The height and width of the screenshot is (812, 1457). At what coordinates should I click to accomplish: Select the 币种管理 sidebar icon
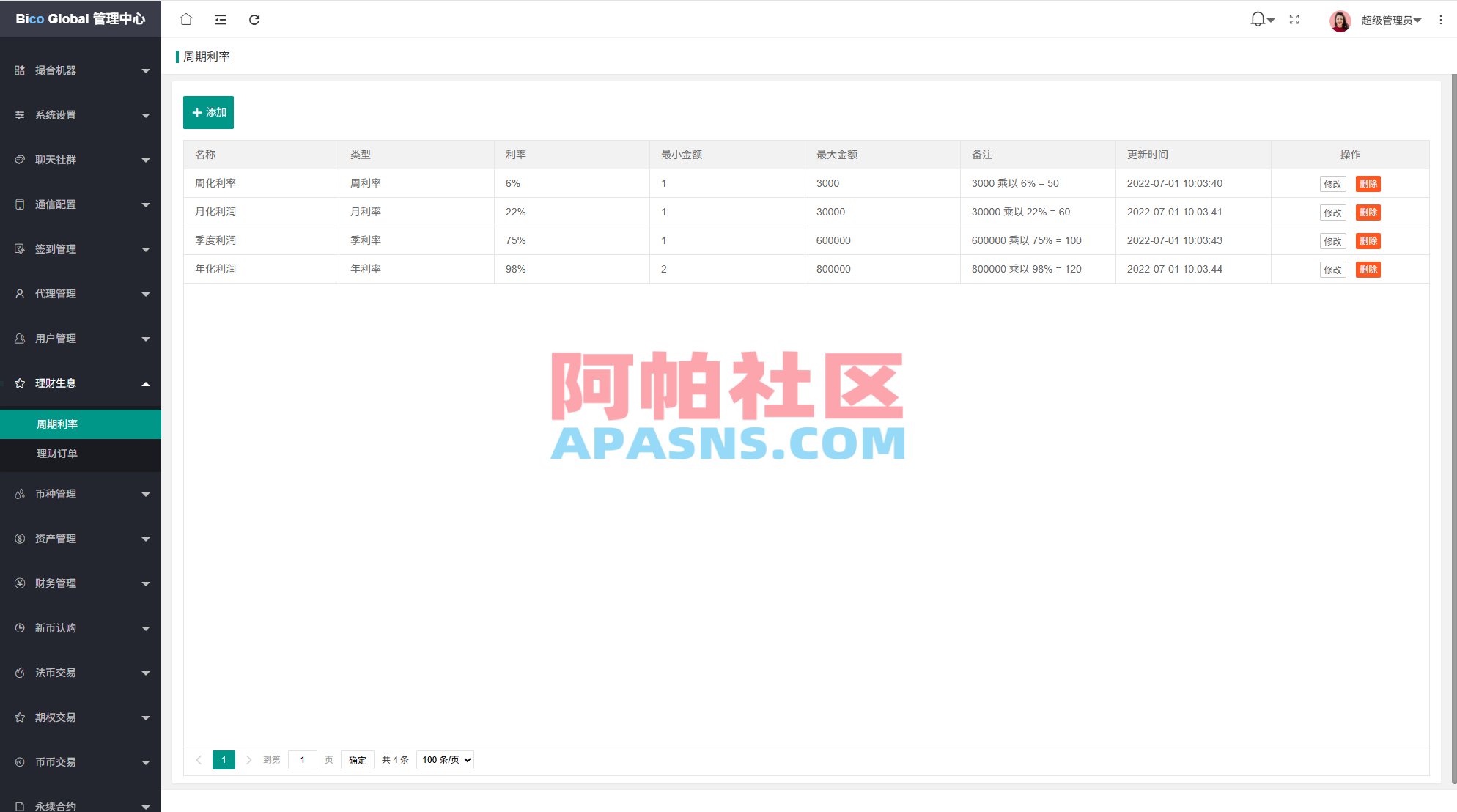[x=19, y=494]
